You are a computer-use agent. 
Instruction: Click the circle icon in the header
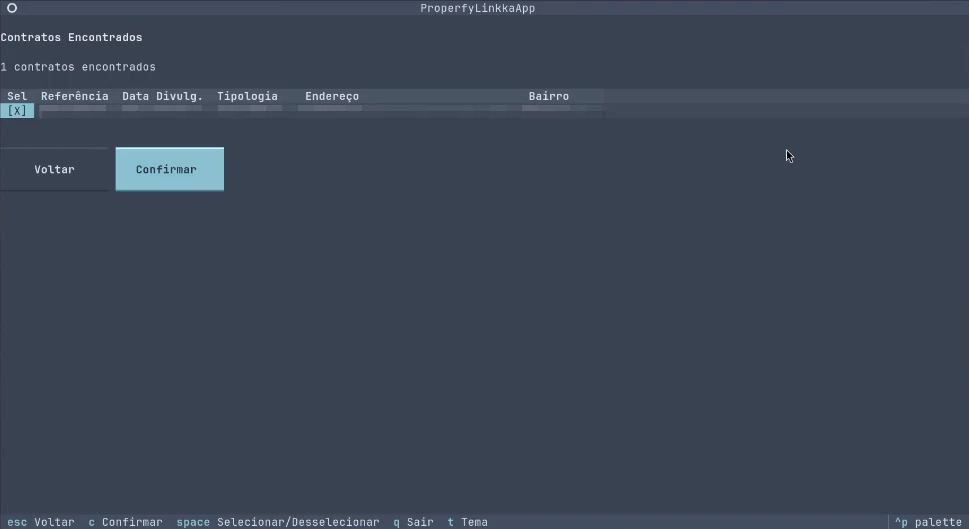click(12, 8)
